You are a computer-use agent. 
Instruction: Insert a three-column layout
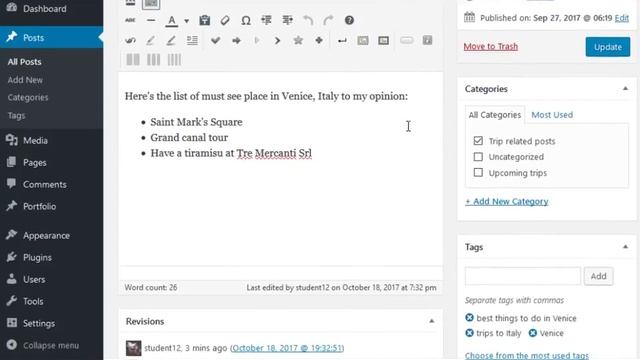153,60
